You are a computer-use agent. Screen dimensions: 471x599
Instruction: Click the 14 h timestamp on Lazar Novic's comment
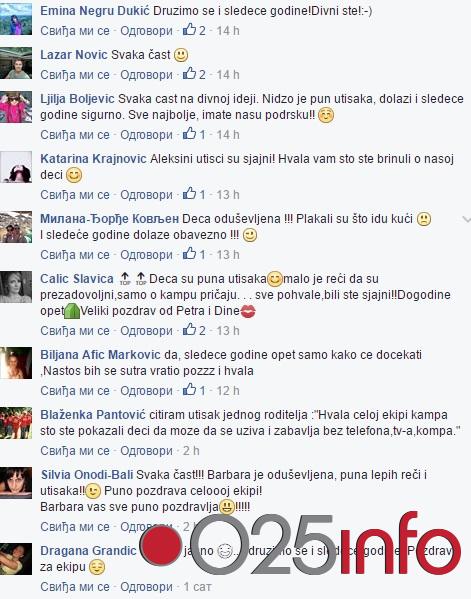(x=228, y=74)
